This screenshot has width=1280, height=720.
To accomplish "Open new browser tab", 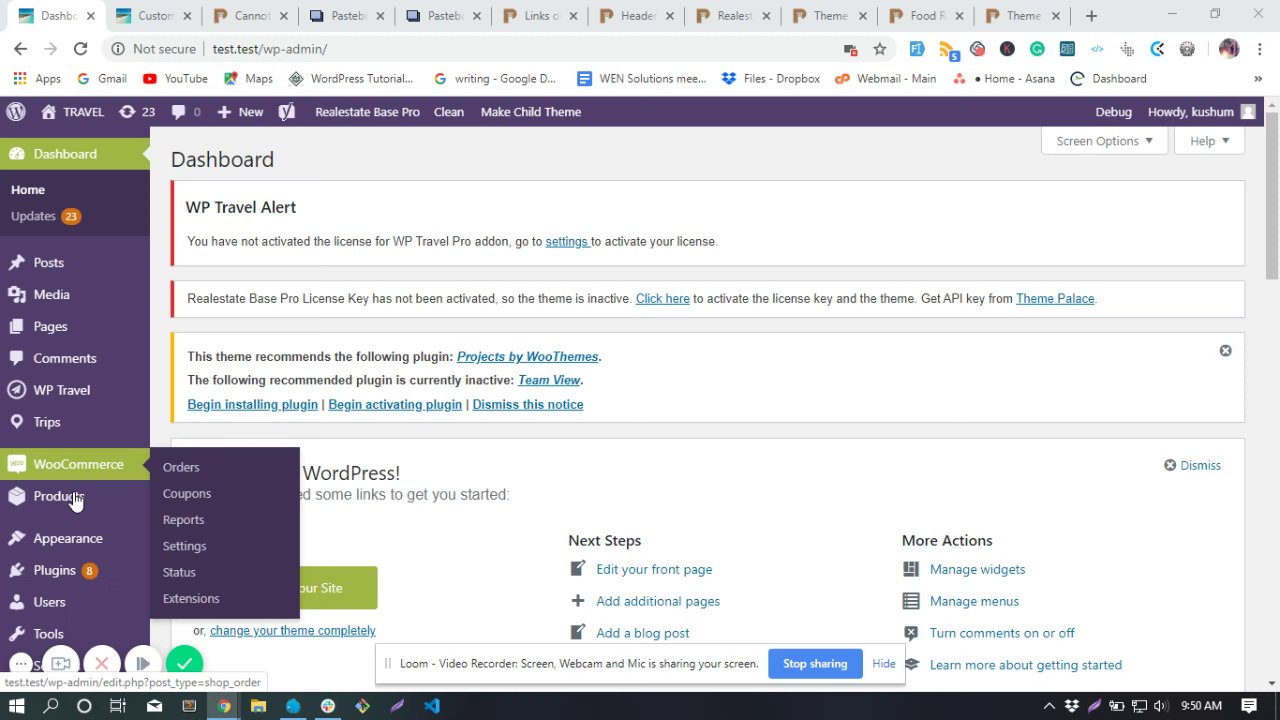I will point(1091,16).
